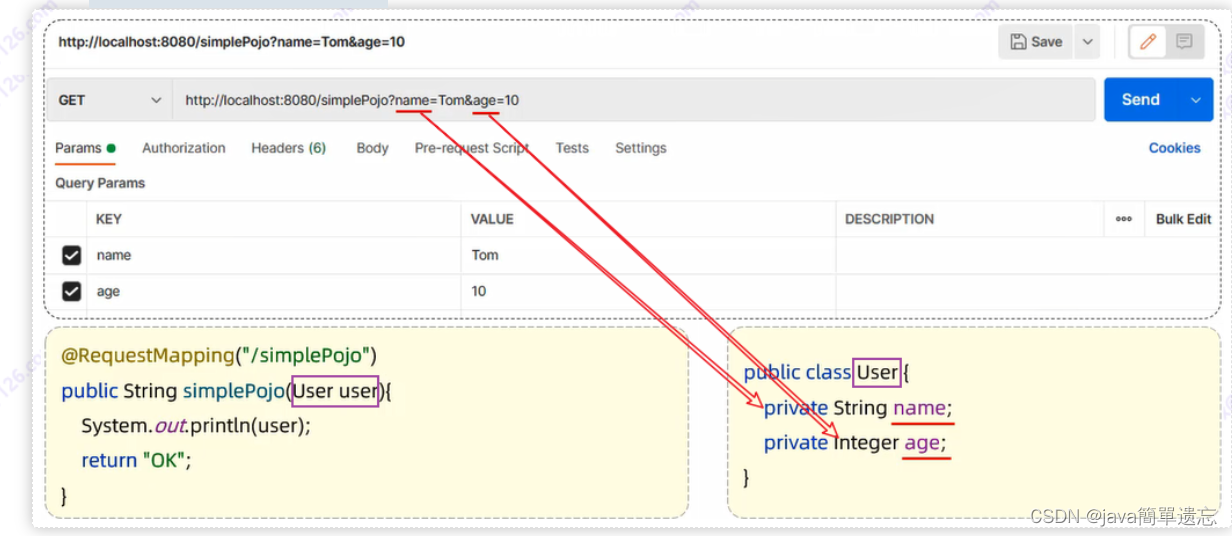Click the value cell containing 10
The height and width of the screenshot is (536, 1232).
coord(649,292)
